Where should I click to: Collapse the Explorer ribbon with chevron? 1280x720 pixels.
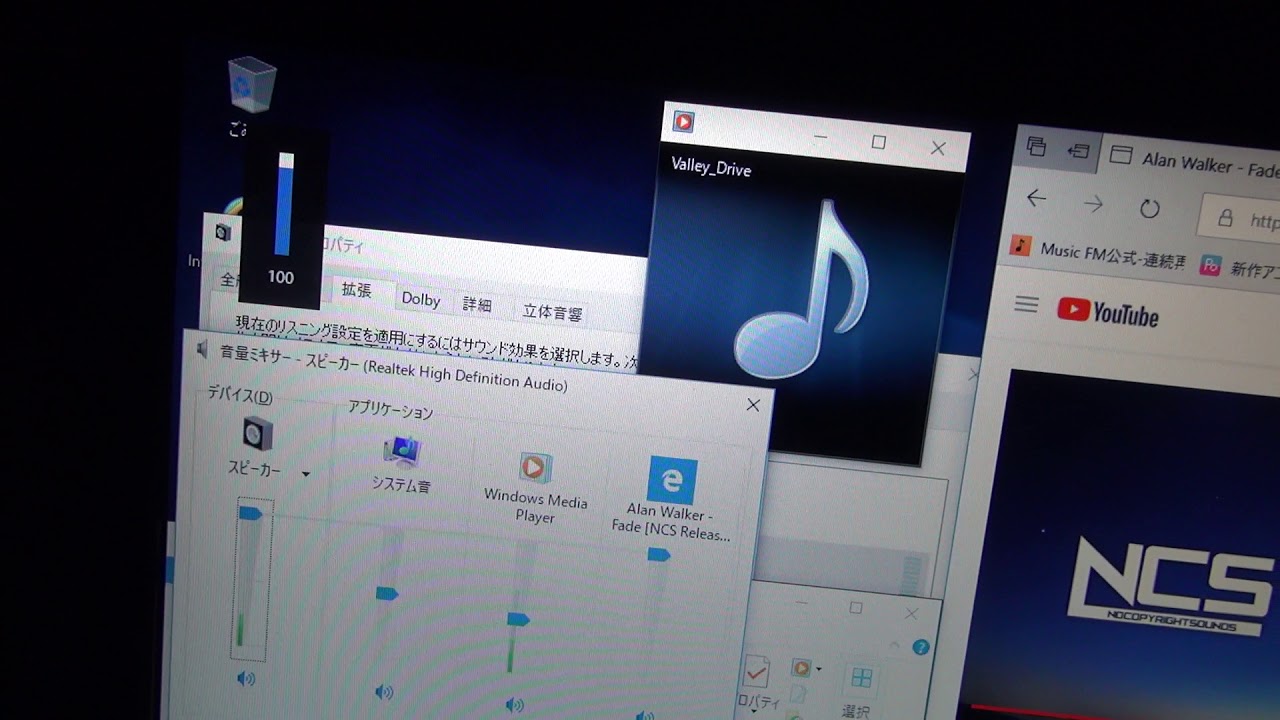(x=894, y=645)
